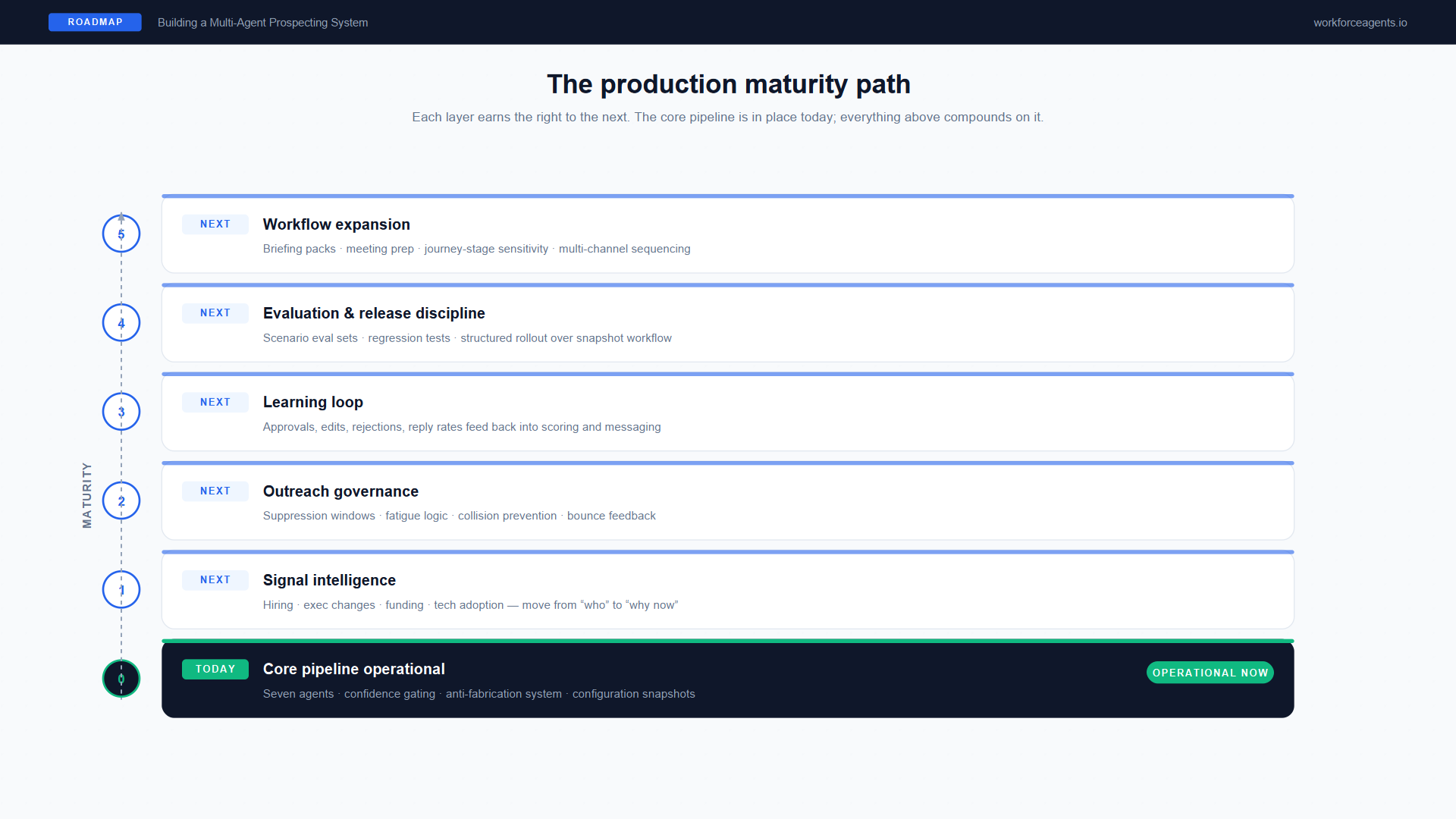
Task: Click the green TODAY tag
Action: 215,669
